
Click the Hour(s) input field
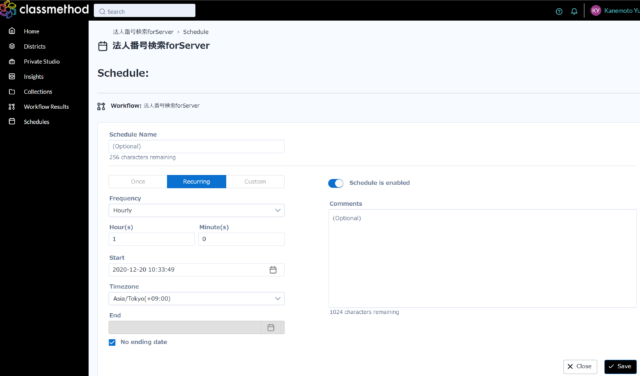(x=151, y=239)
